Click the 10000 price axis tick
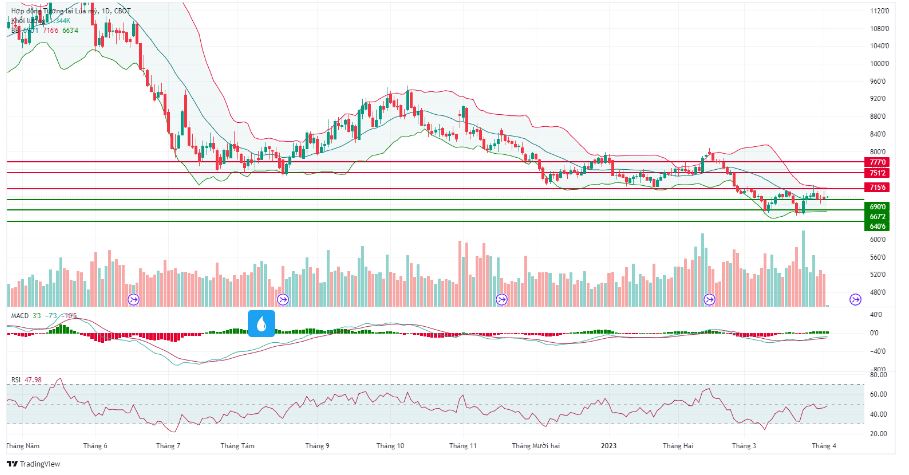909x475 pixels. click(x=879, y=64)
